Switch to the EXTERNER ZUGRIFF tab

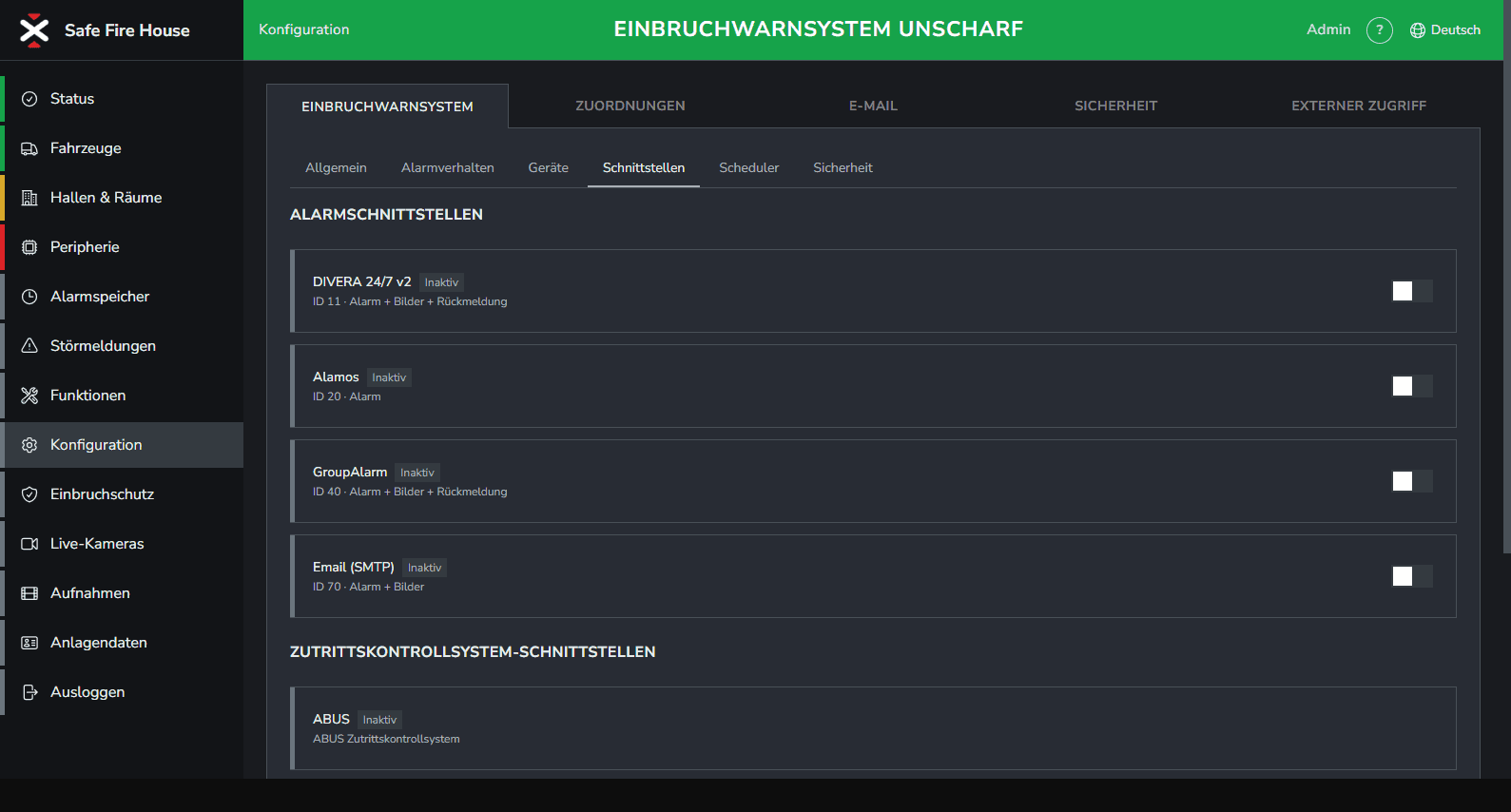click(1359, 106)
